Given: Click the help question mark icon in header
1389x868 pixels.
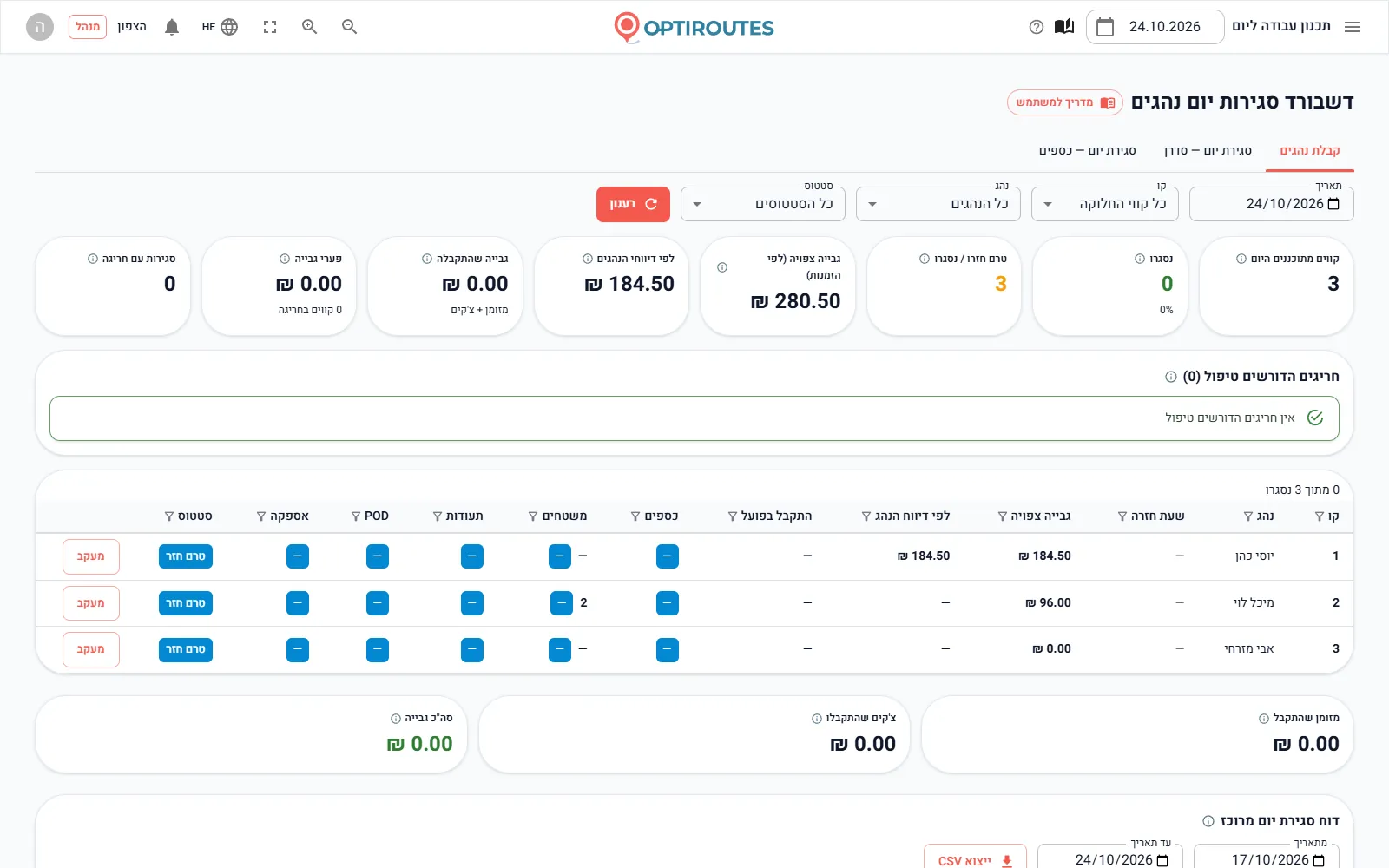Looking at the screenshot, I should click(x=1036, y=27).
